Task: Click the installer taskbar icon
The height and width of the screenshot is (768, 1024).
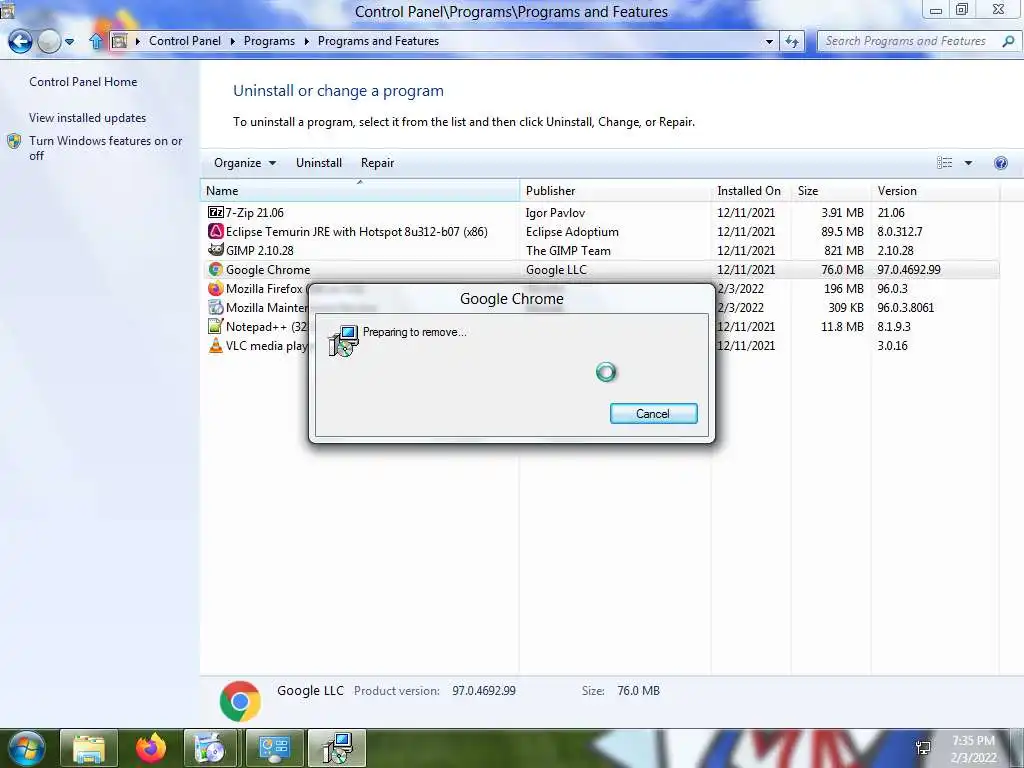Action: coord(337,748)
